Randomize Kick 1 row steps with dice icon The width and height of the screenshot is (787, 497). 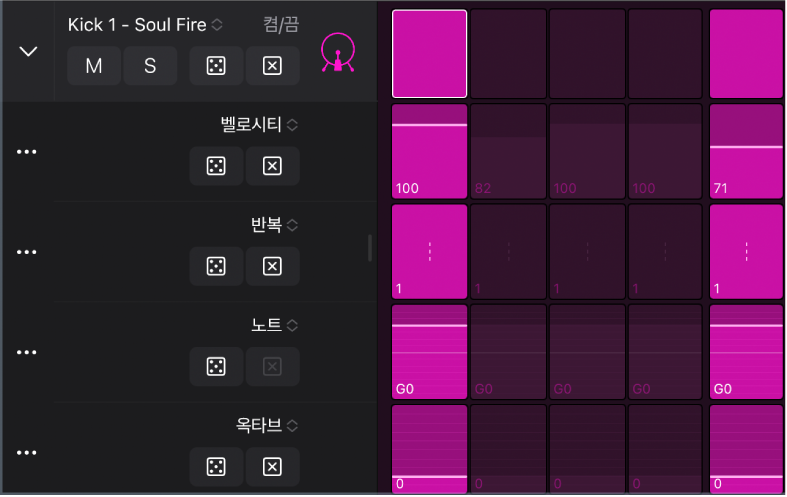point(216,66)
